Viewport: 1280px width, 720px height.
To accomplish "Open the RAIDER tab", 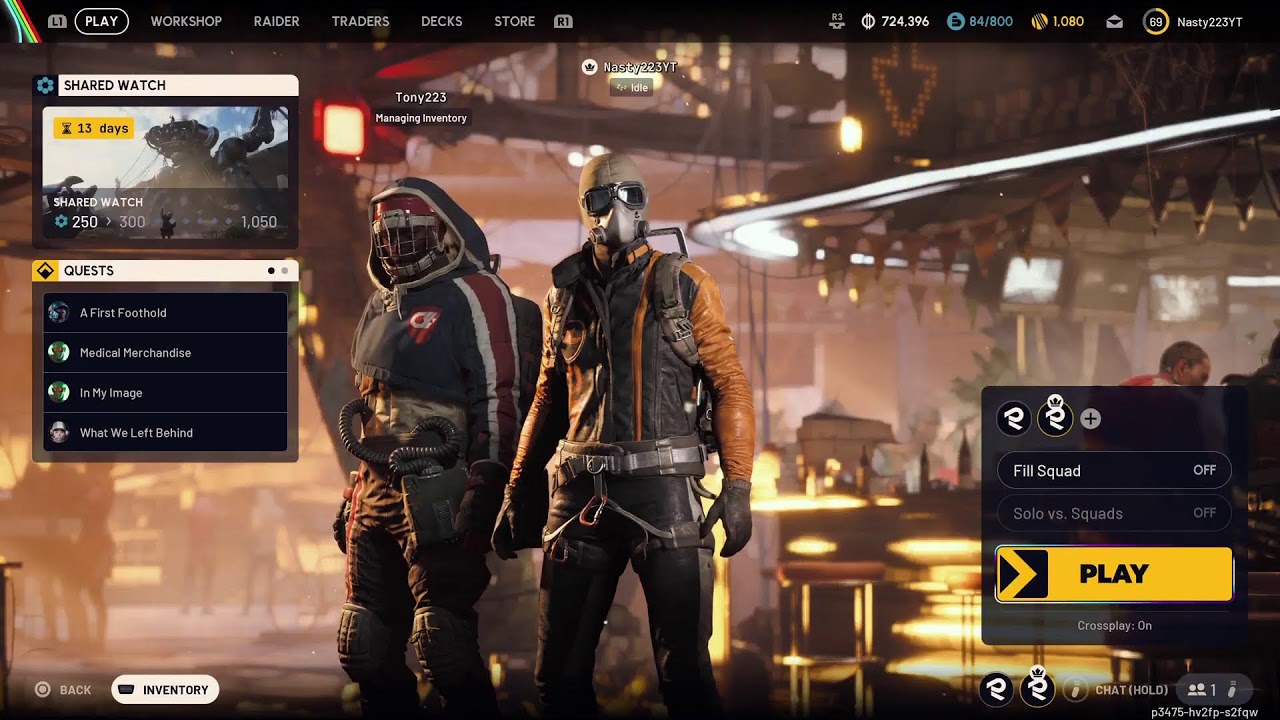I will coord(276,21).
